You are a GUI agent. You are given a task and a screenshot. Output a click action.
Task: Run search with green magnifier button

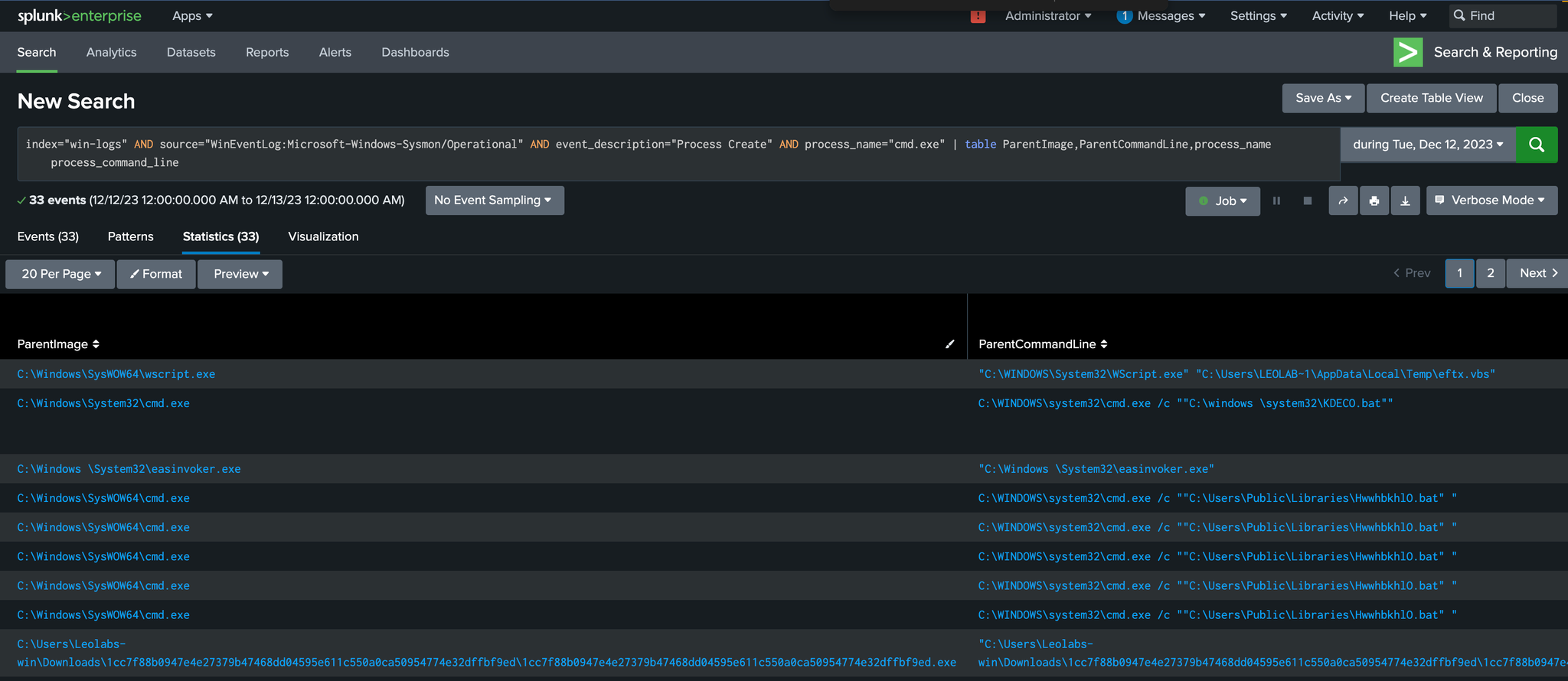point(1536,145)
